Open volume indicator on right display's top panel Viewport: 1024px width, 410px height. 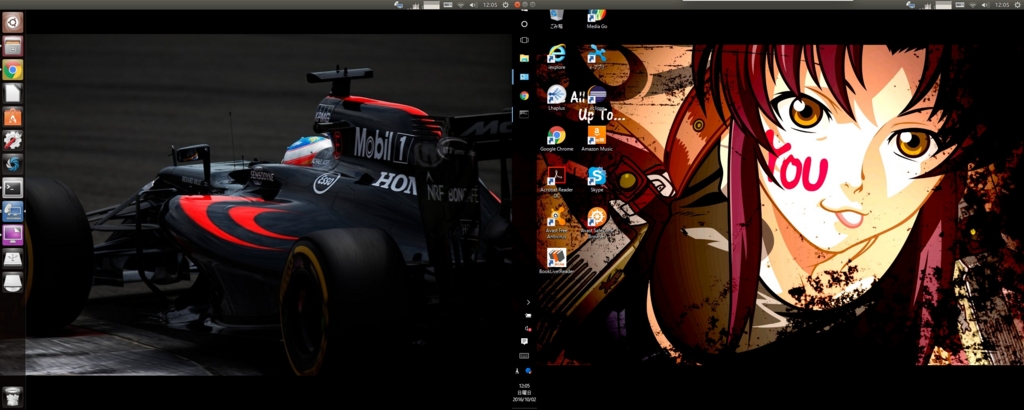[985, 5]
